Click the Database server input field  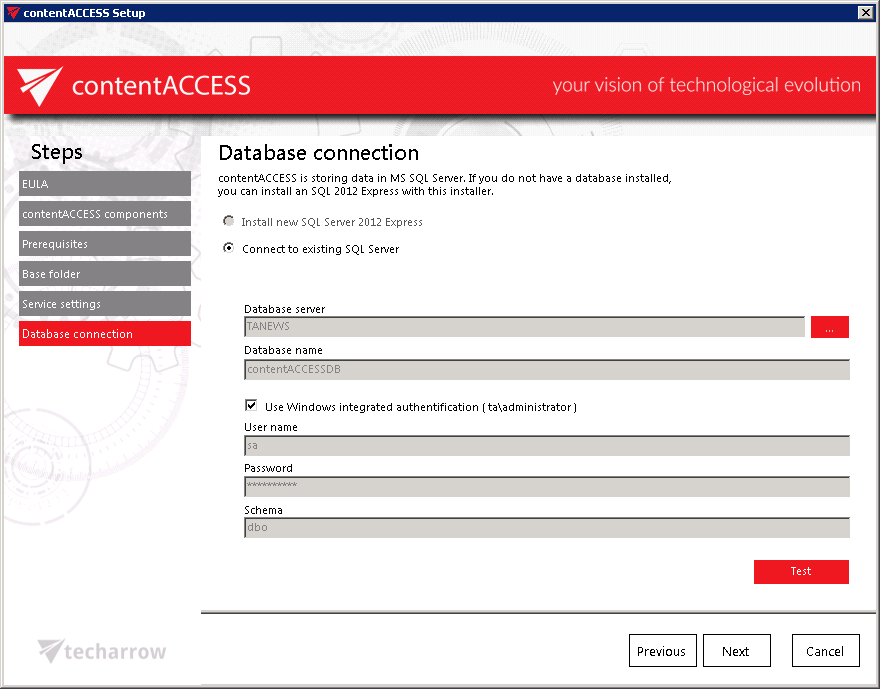point(524,327)
